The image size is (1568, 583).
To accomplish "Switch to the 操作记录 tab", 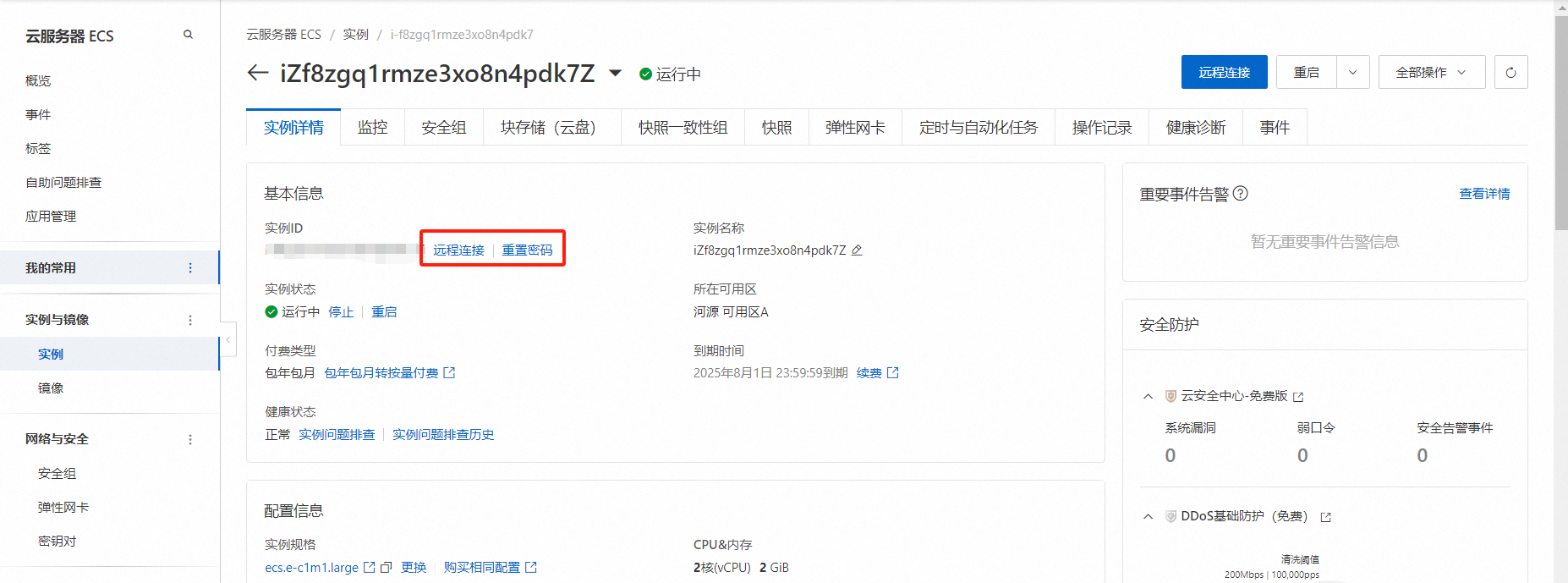I will (x=1102, y=127).
